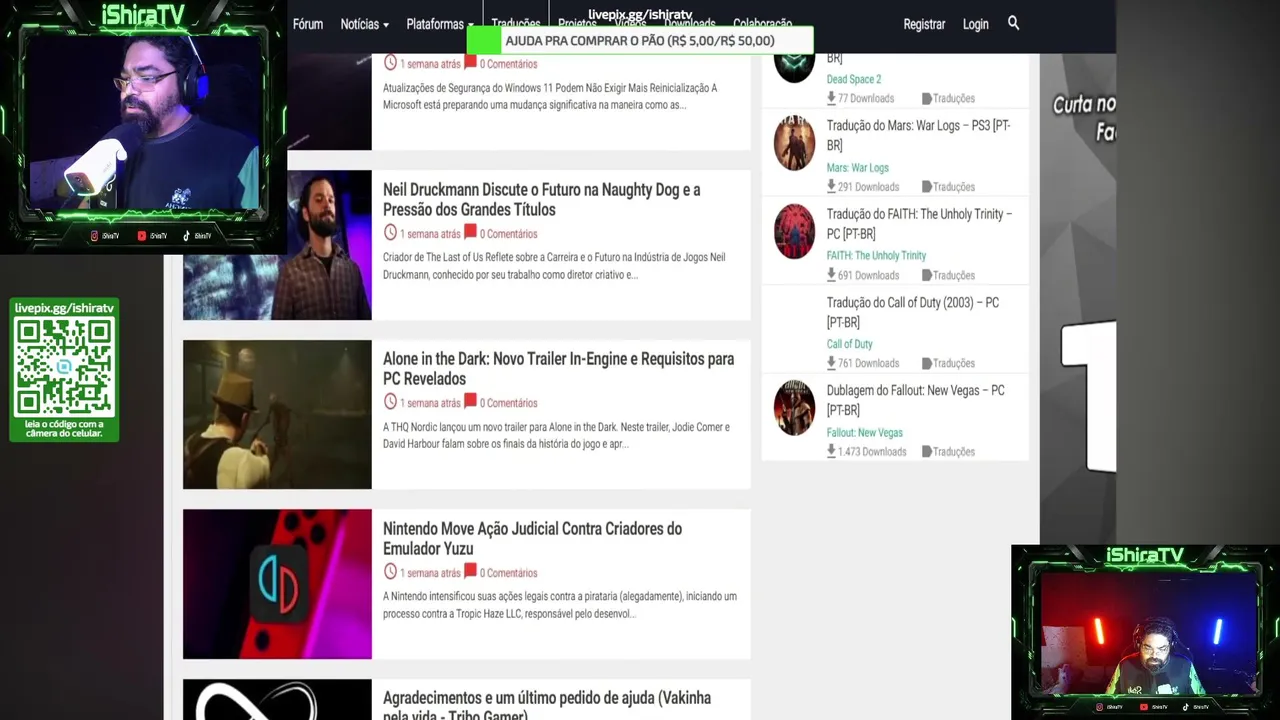The image size is (1280, 720).
Task: Click the excerpt starting "Atualizações de Segurança do Windows 11"
Action: pyautogui.click(x=550, y=96)
